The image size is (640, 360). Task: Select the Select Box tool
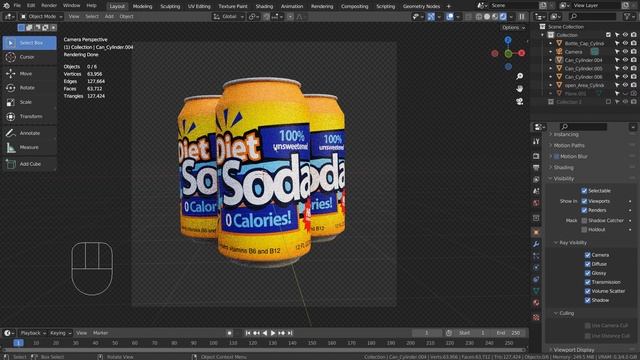(x=30, y=43)
